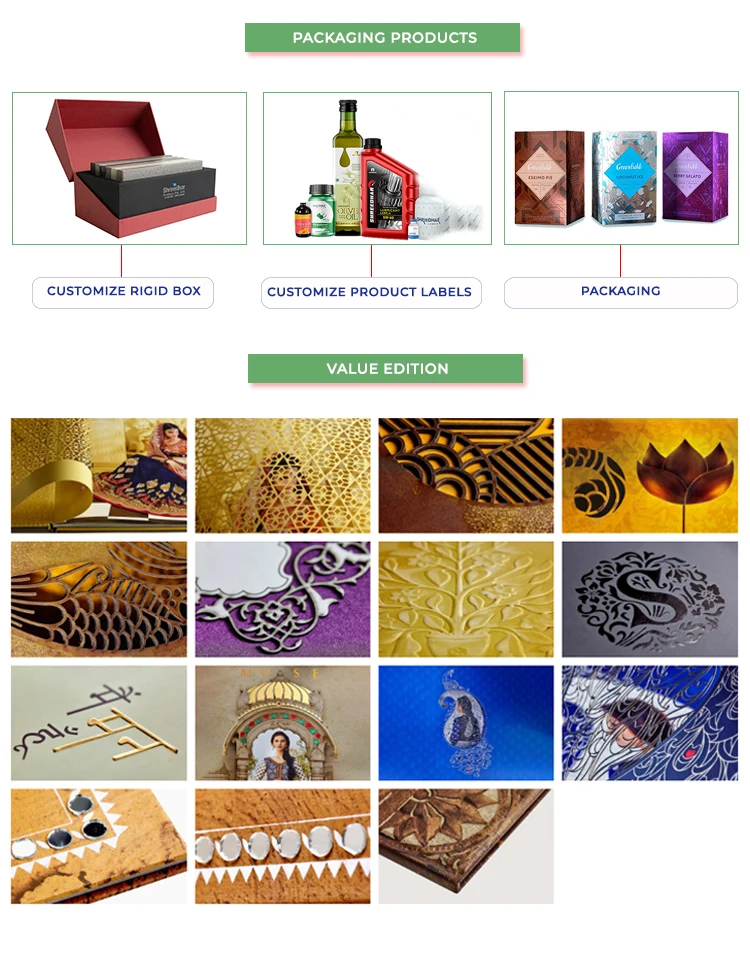View the embossed yellow tree thumbnail
This screenshot has width=750, height=960.
pyautogui.click(x=466, y=599)
